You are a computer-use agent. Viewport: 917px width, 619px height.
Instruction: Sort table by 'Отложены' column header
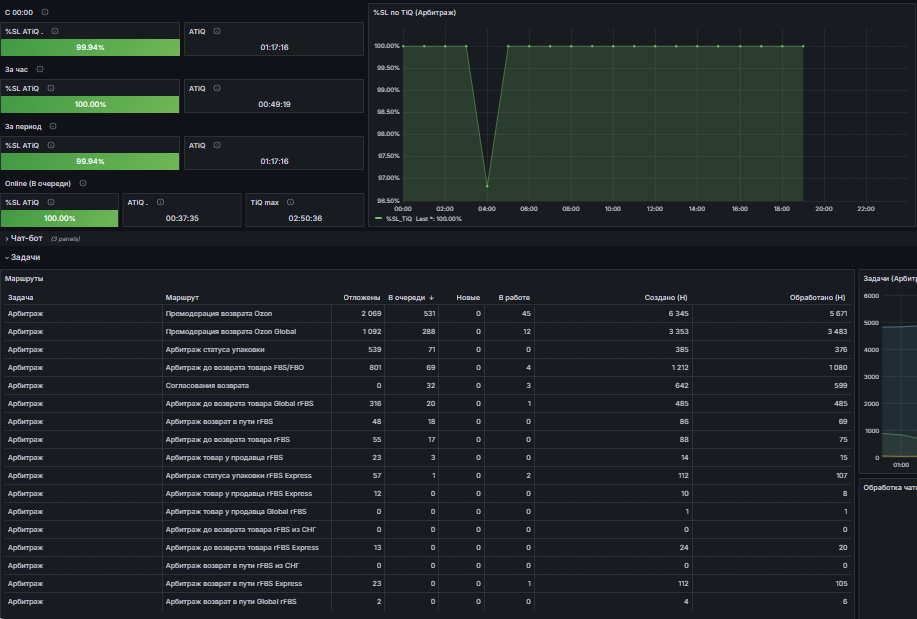[x=361, y=298]
